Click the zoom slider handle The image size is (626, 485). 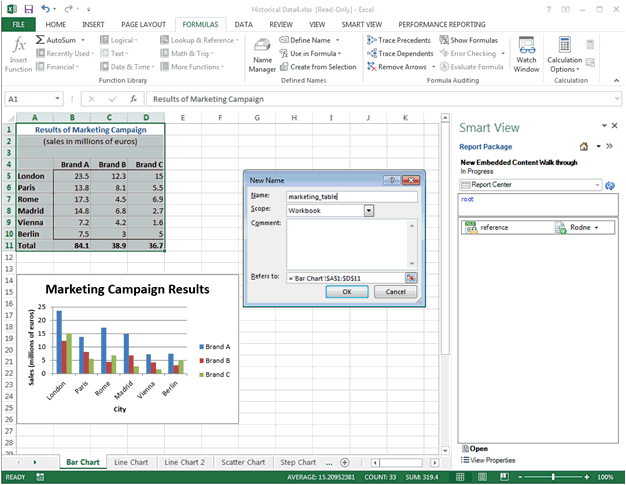coord(553,477)
